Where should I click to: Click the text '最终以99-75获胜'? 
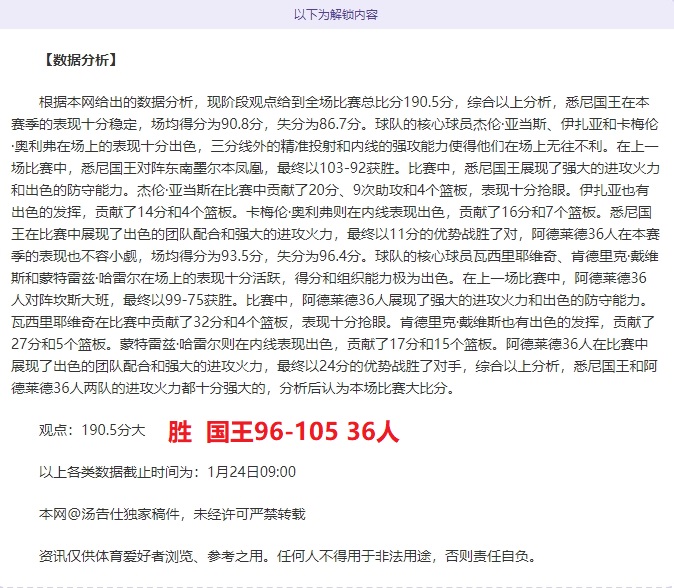tap(178, 300)
